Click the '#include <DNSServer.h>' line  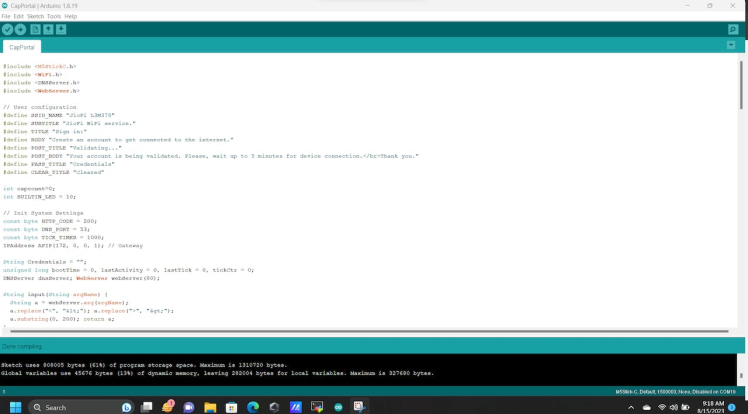[41, 83]
